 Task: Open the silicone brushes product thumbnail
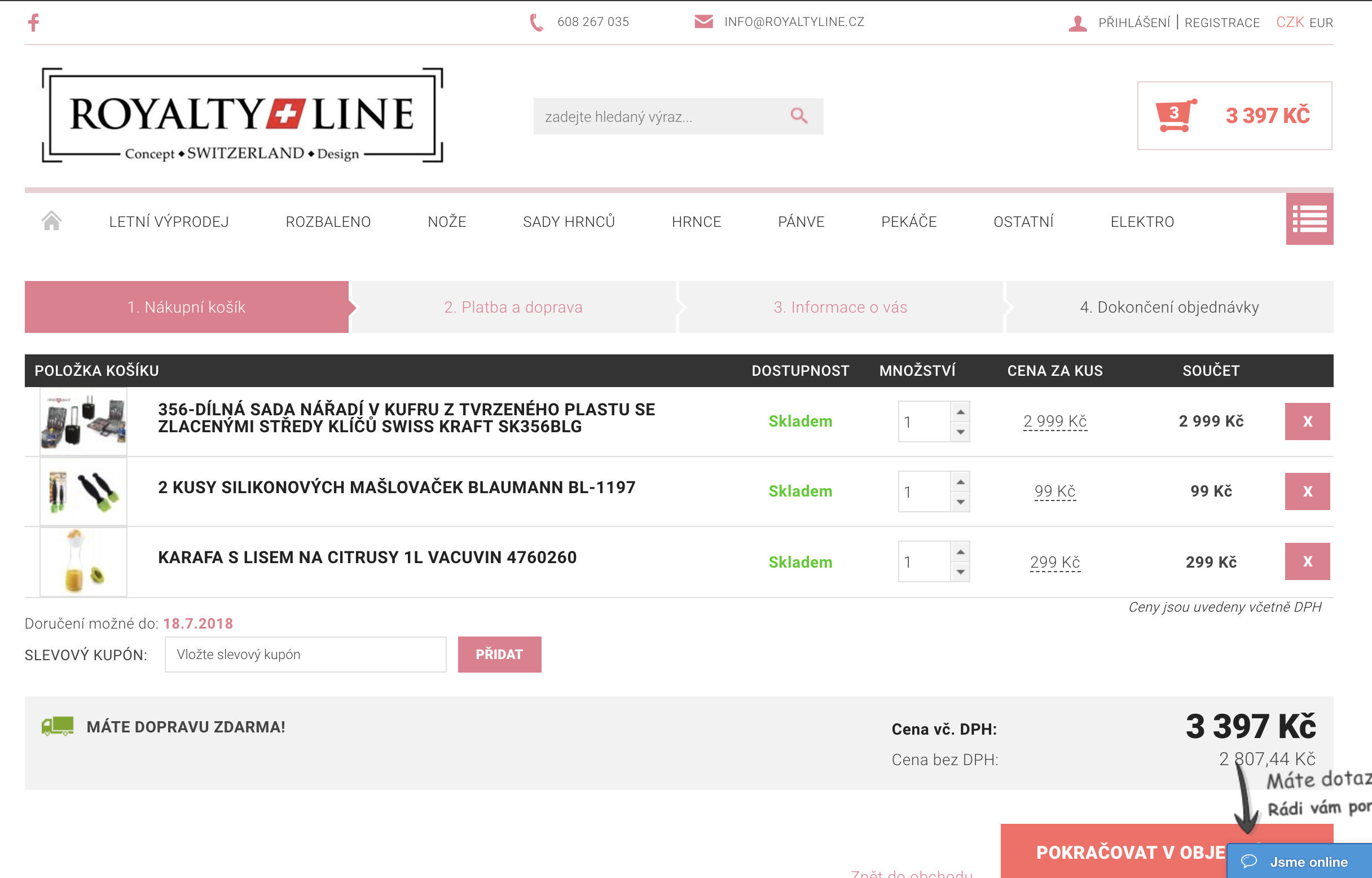(83, 491)
